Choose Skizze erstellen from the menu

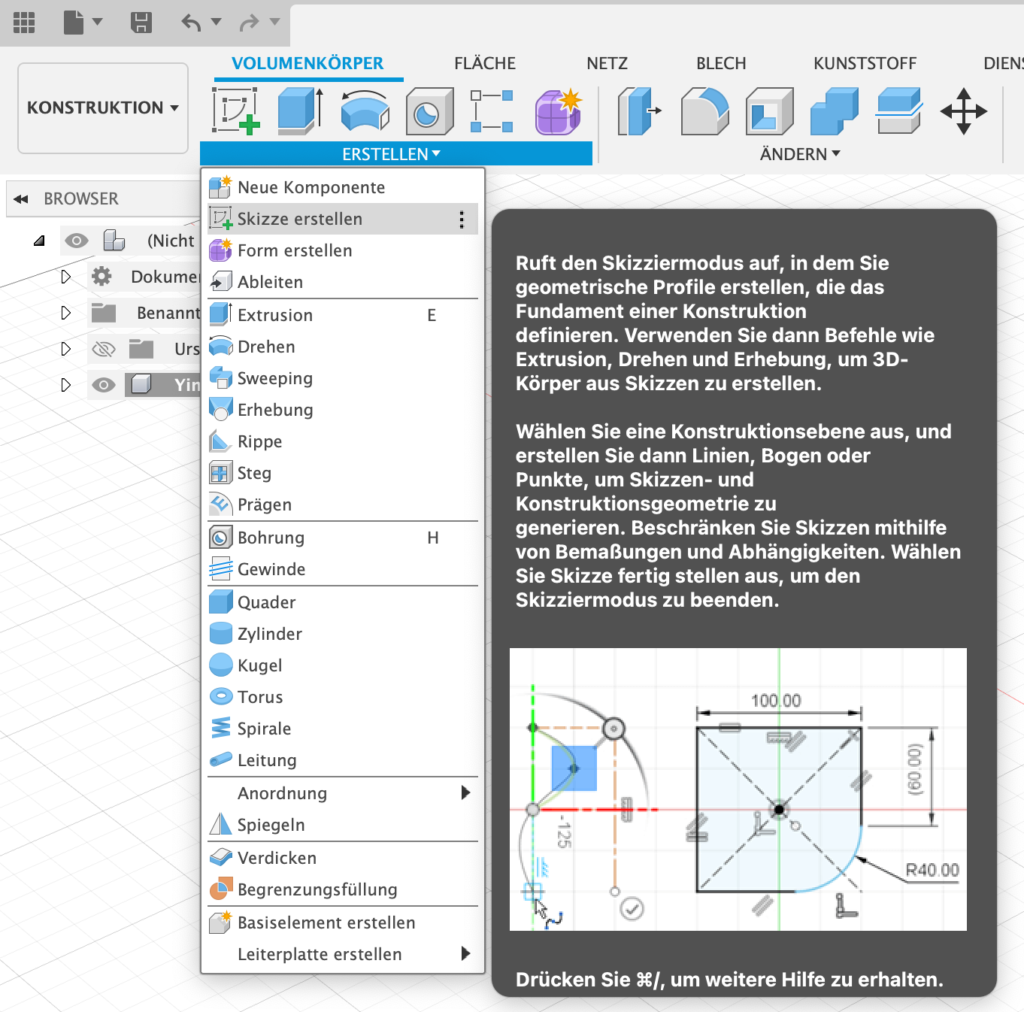(x=300, y=219)
